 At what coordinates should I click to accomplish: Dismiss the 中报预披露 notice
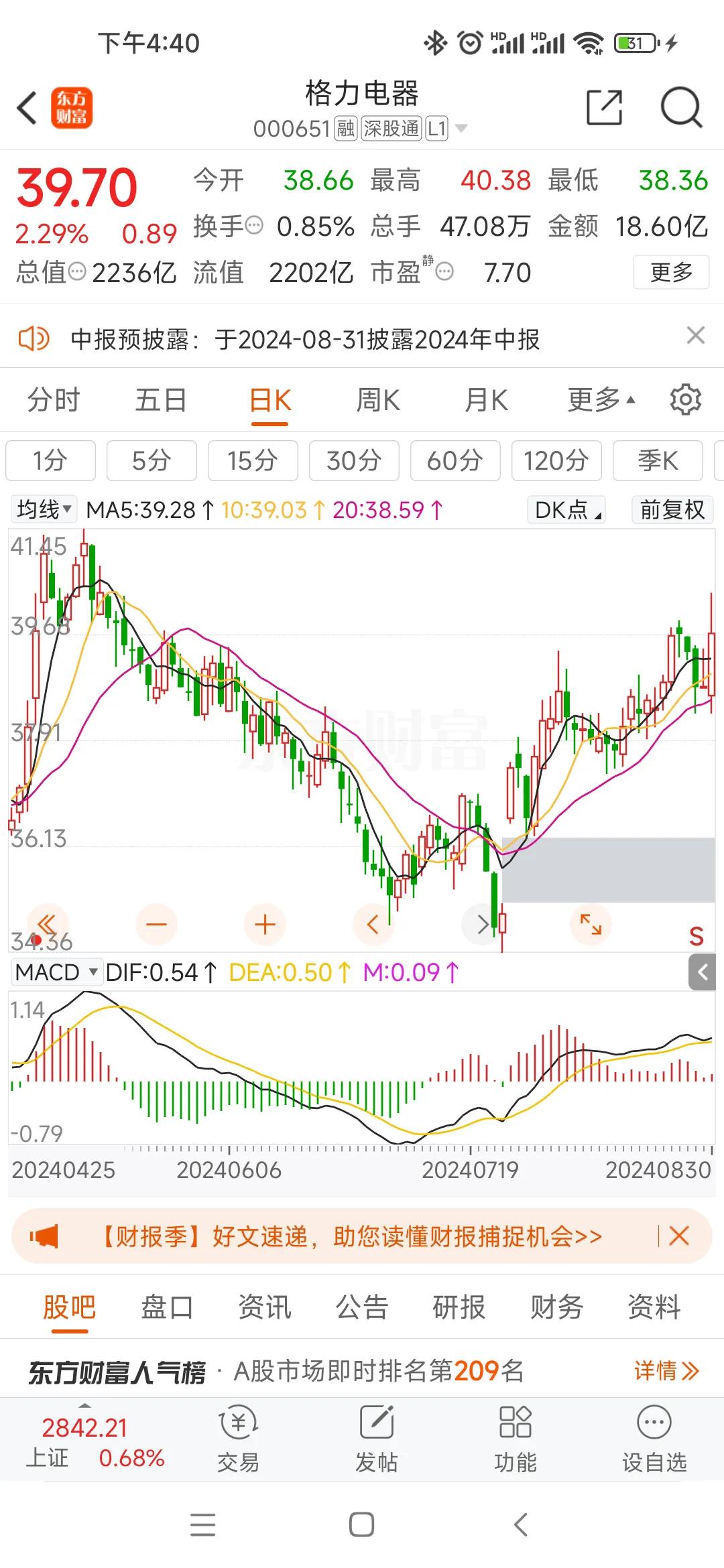pos(696,335)
